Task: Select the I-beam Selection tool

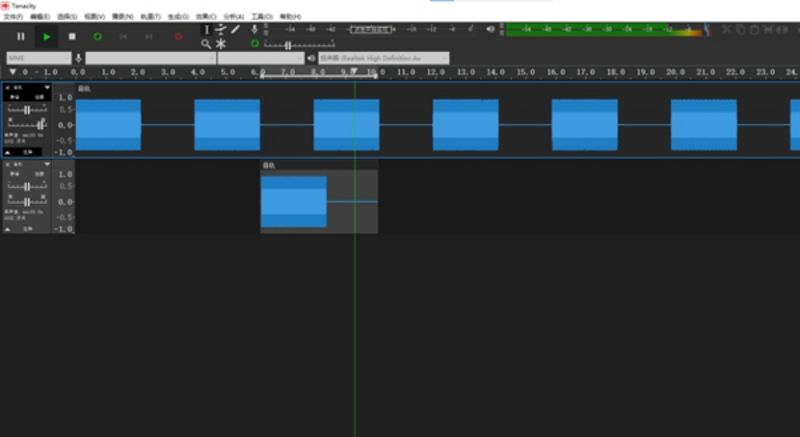Action: point(207,30)
